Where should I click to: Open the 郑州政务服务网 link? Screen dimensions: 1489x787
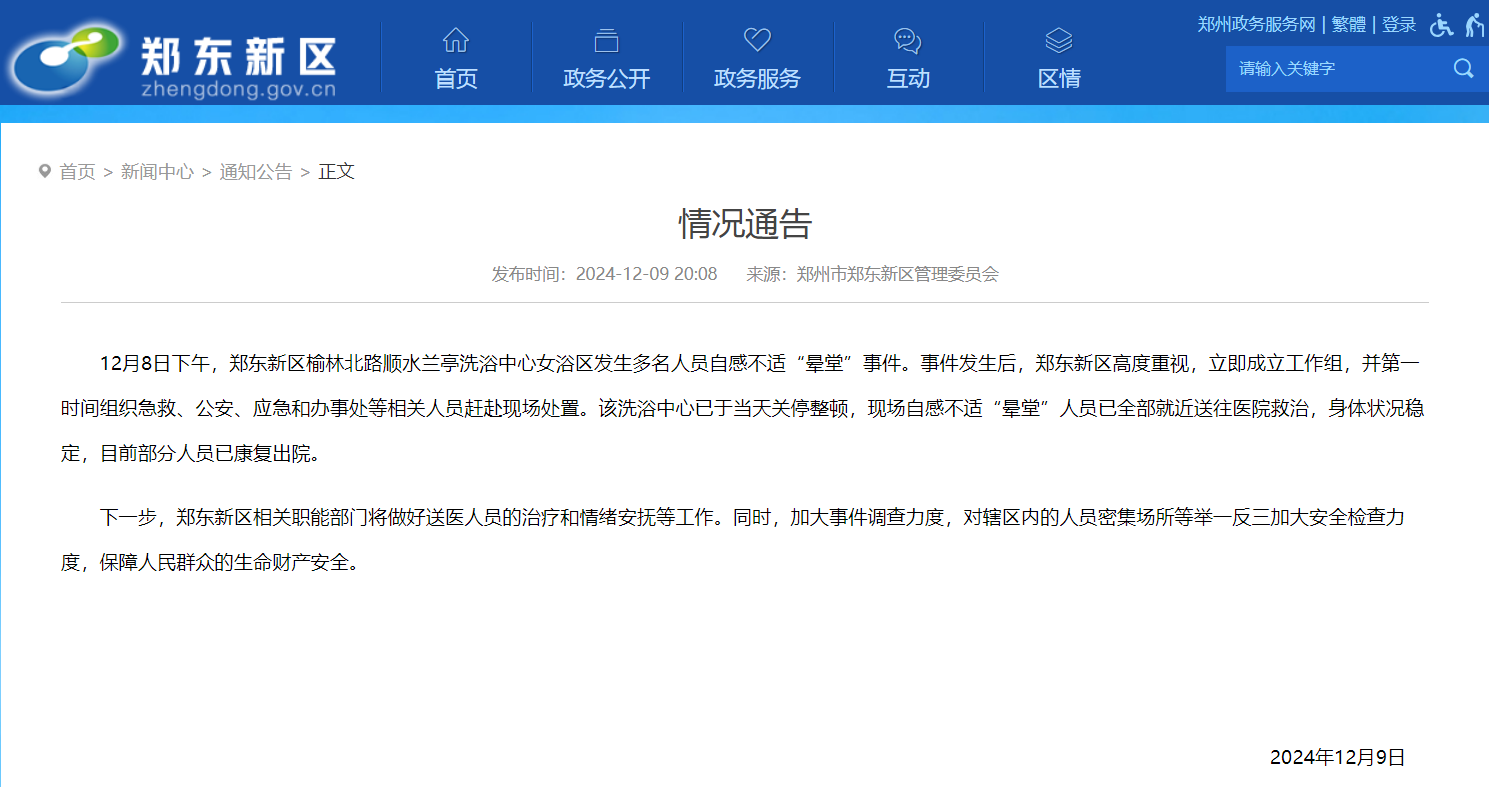pos(1256,25)
